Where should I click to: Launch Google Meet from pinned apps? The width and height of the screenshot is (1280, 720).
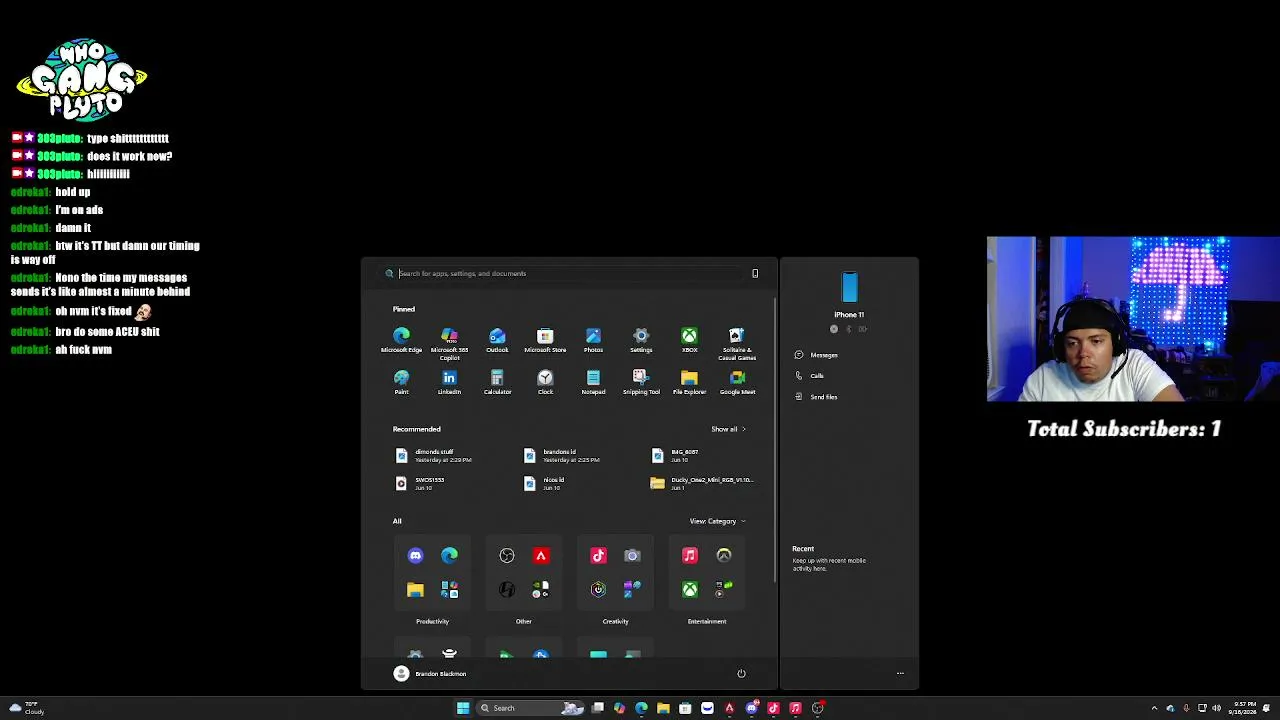737,382
